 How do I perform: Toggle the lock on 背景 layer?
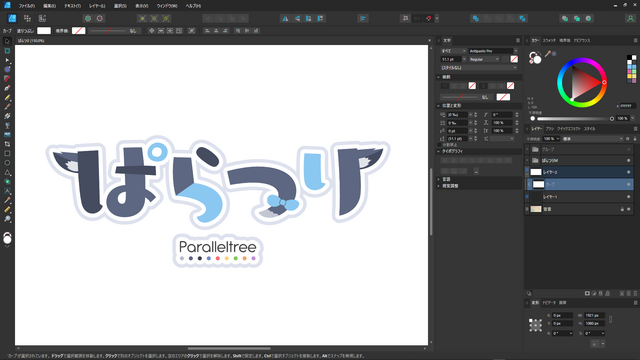click(622, 209)
